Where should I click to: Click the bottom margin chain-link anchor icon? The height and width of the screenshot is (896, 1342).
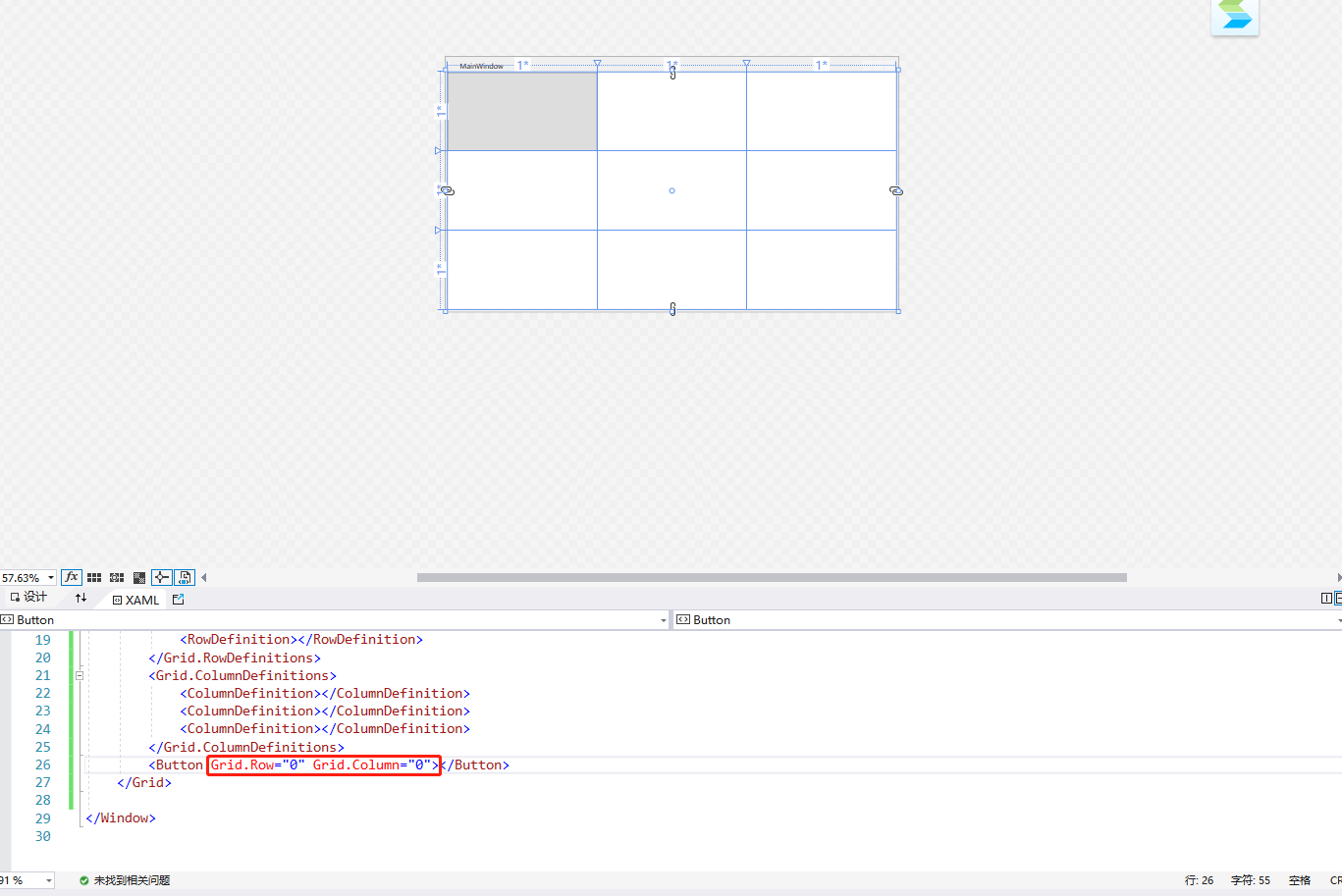coord(672,309)
